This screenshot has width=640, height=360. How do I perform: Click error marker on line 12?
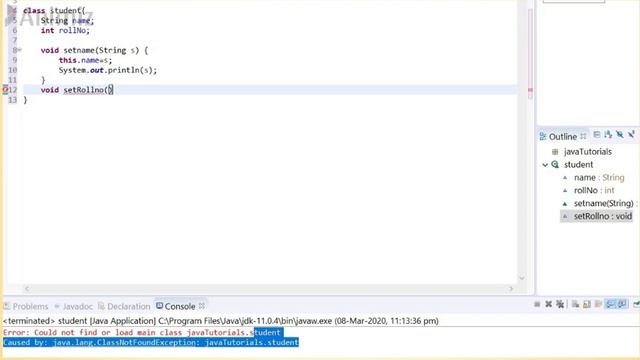point(5,90)
